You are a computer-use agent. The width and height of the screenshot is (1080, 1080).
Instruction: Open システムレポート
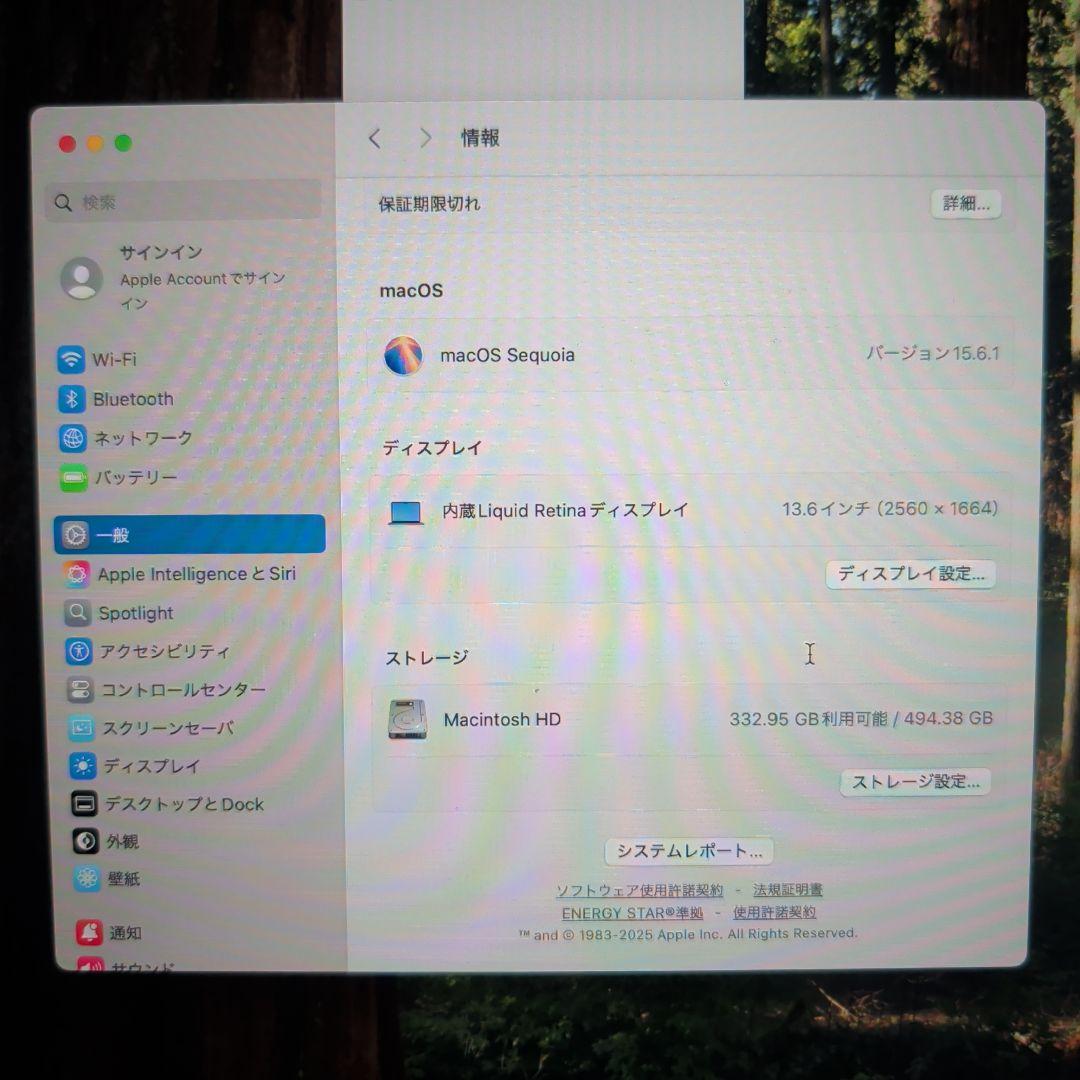(x=688, y=851)
